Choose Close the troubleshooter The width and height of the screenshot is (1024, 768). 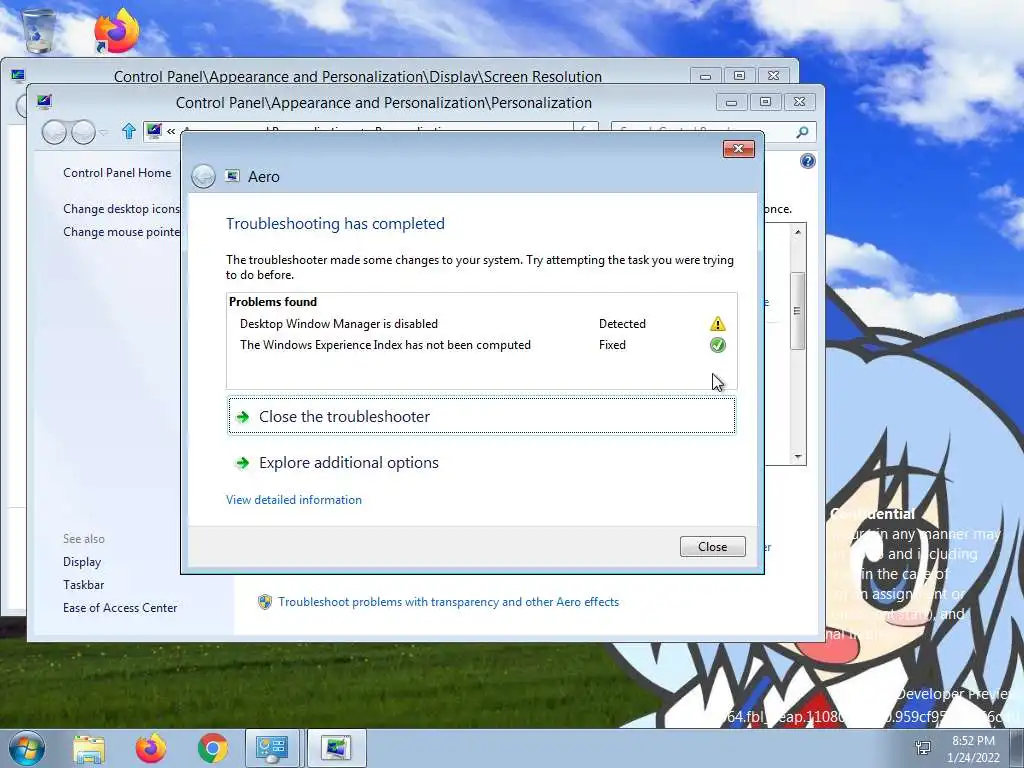coord(482,416)
